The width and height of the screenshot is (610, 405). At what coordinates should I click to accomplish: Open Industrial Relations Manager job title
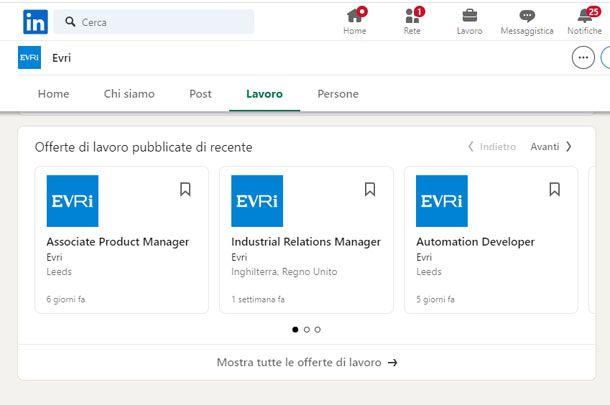[306, 242]
